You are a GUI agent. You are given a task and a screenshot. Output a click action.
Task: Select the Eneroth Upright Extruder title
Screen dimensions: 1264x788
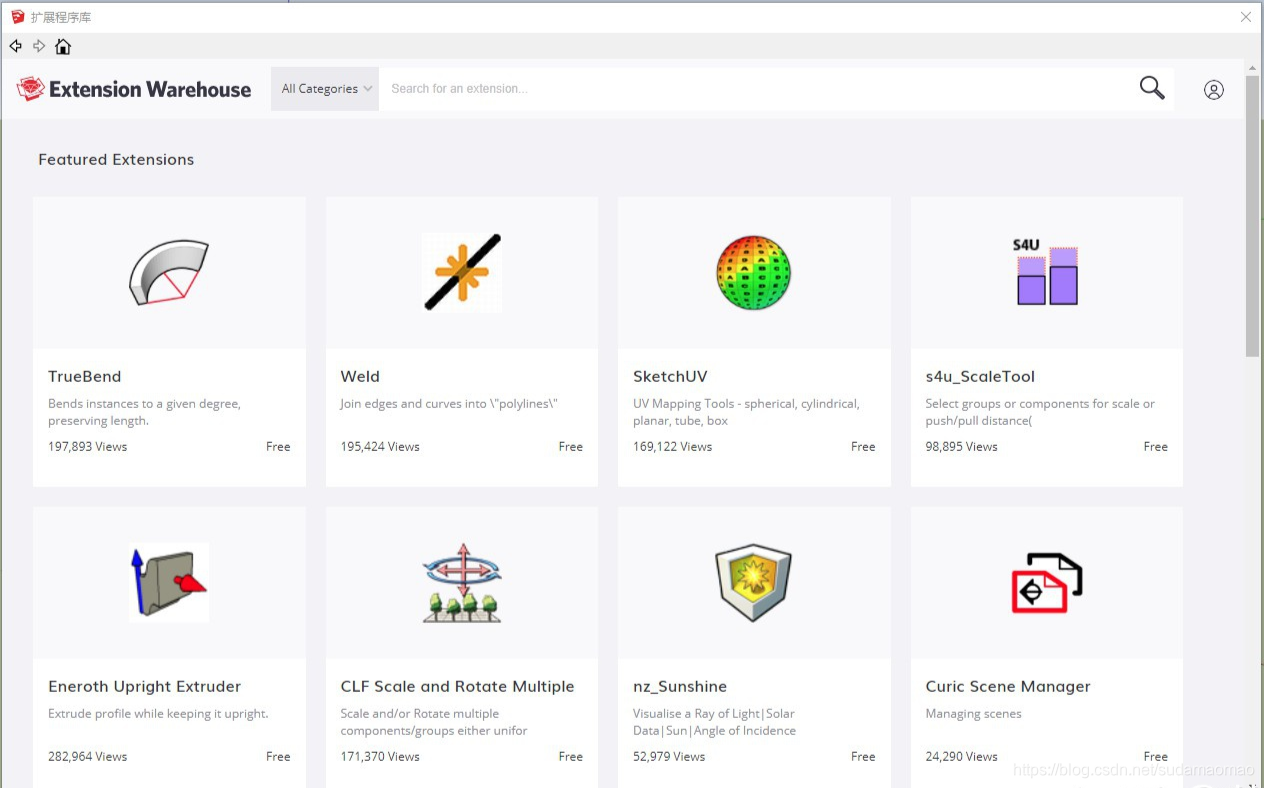click(145, 687)
